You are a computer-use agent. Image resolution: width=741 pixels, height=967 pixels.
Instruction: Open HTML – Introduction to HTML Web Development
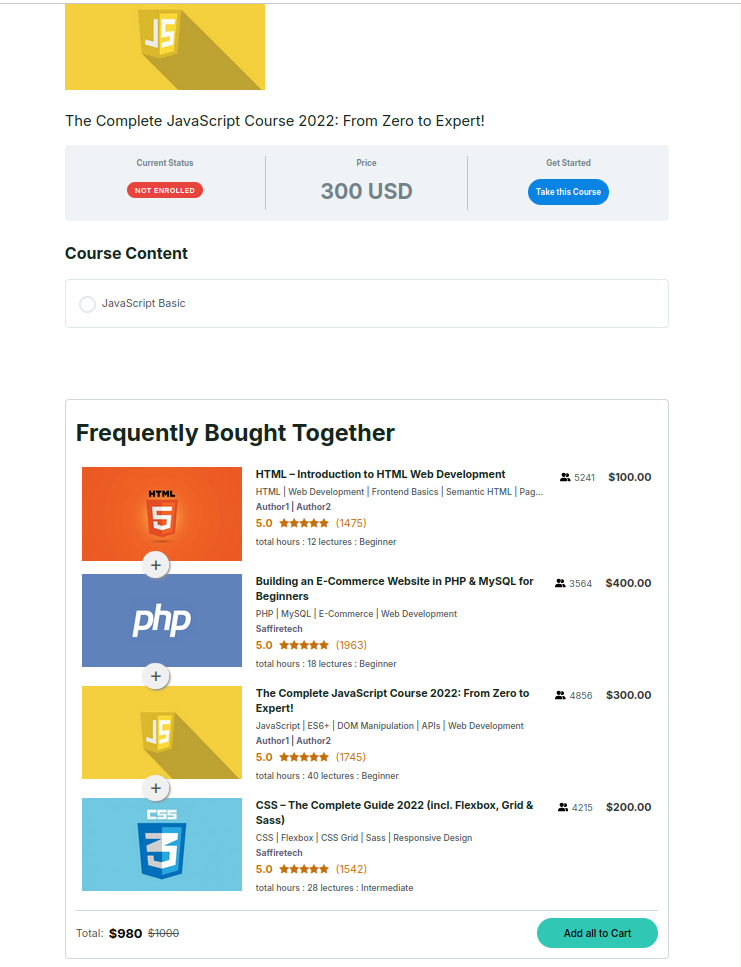380,475
